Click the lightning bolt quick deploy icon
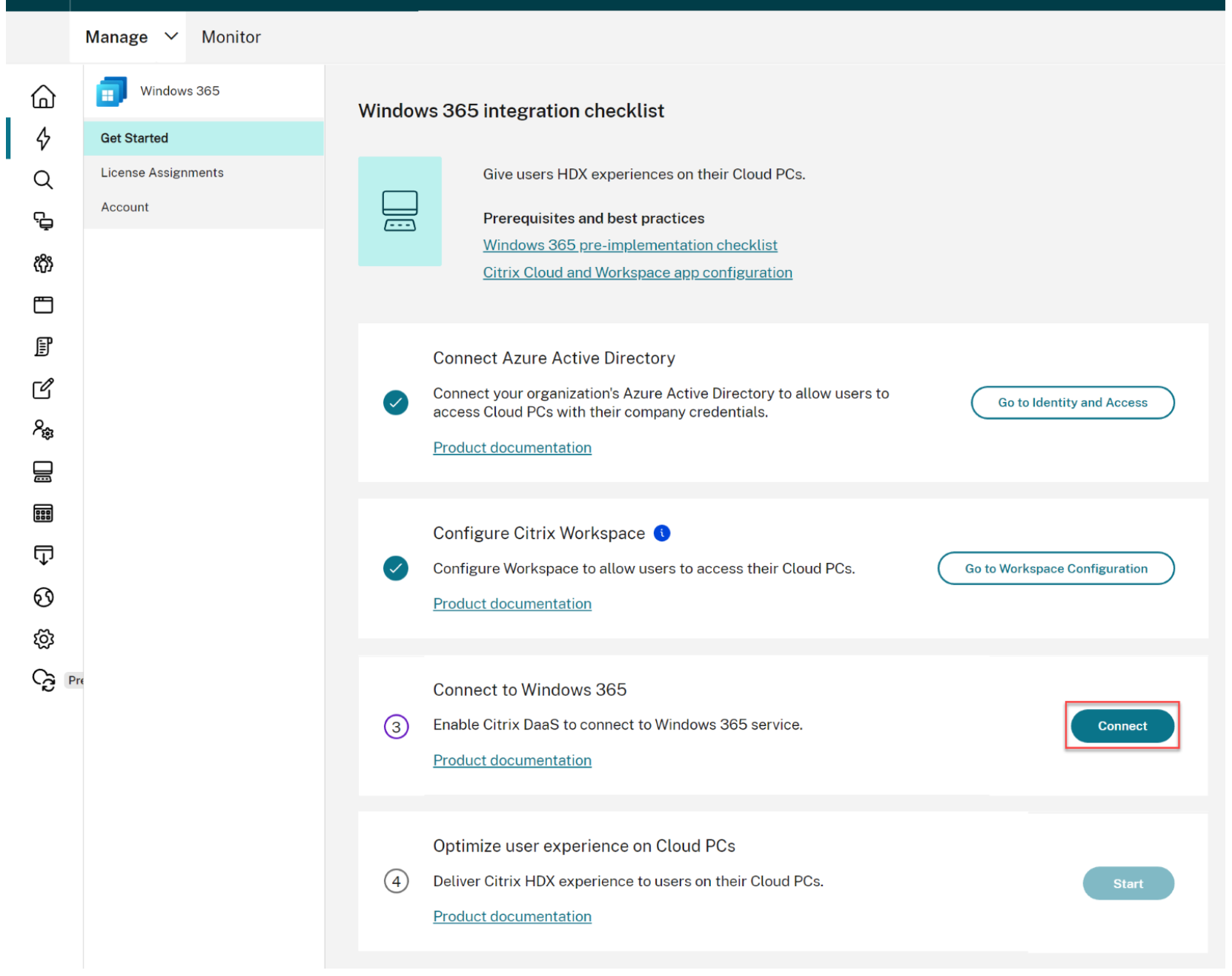 pos(43,139)
